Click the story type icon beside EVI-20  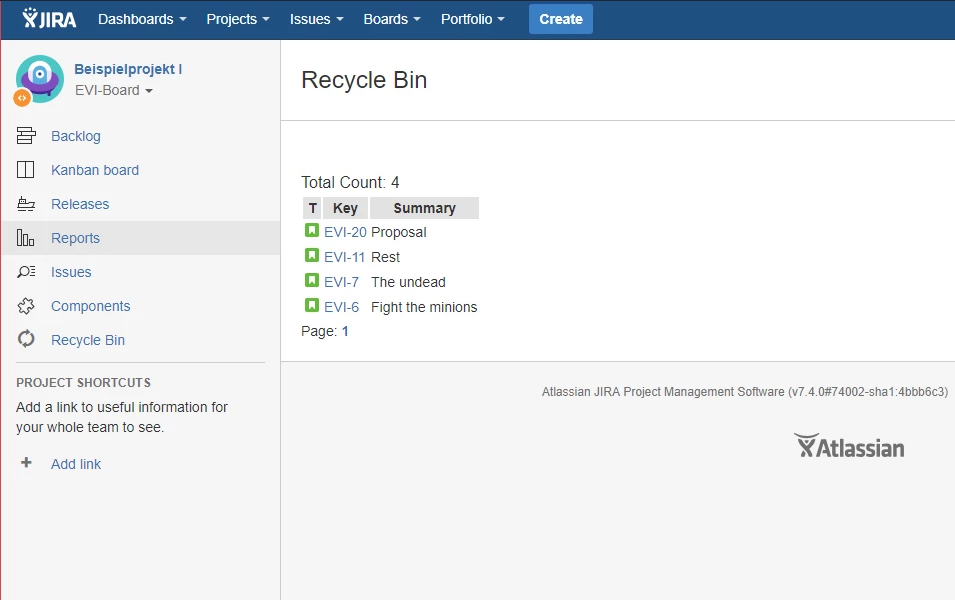tap(310, 231)
